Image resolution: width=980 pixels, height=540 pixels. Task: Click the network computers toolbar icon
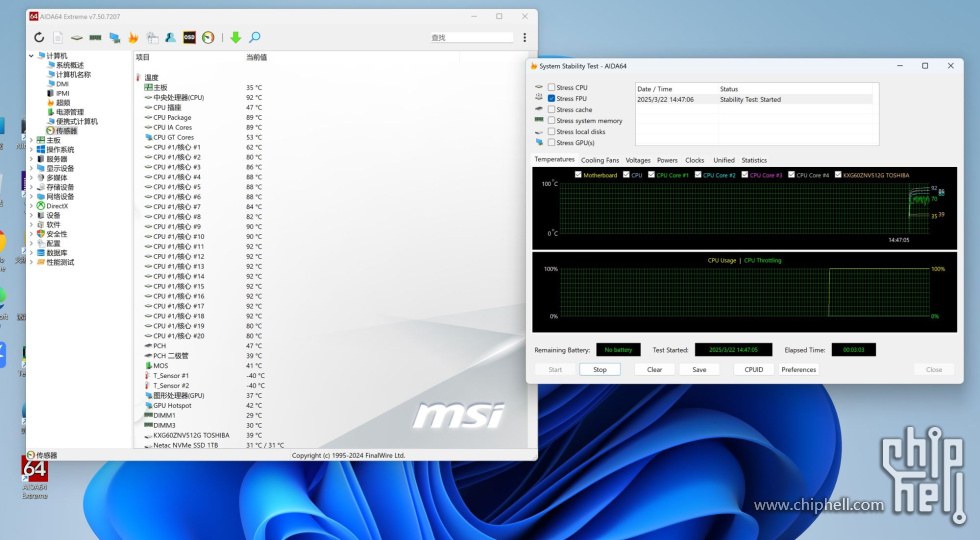[x=114, y=38]
